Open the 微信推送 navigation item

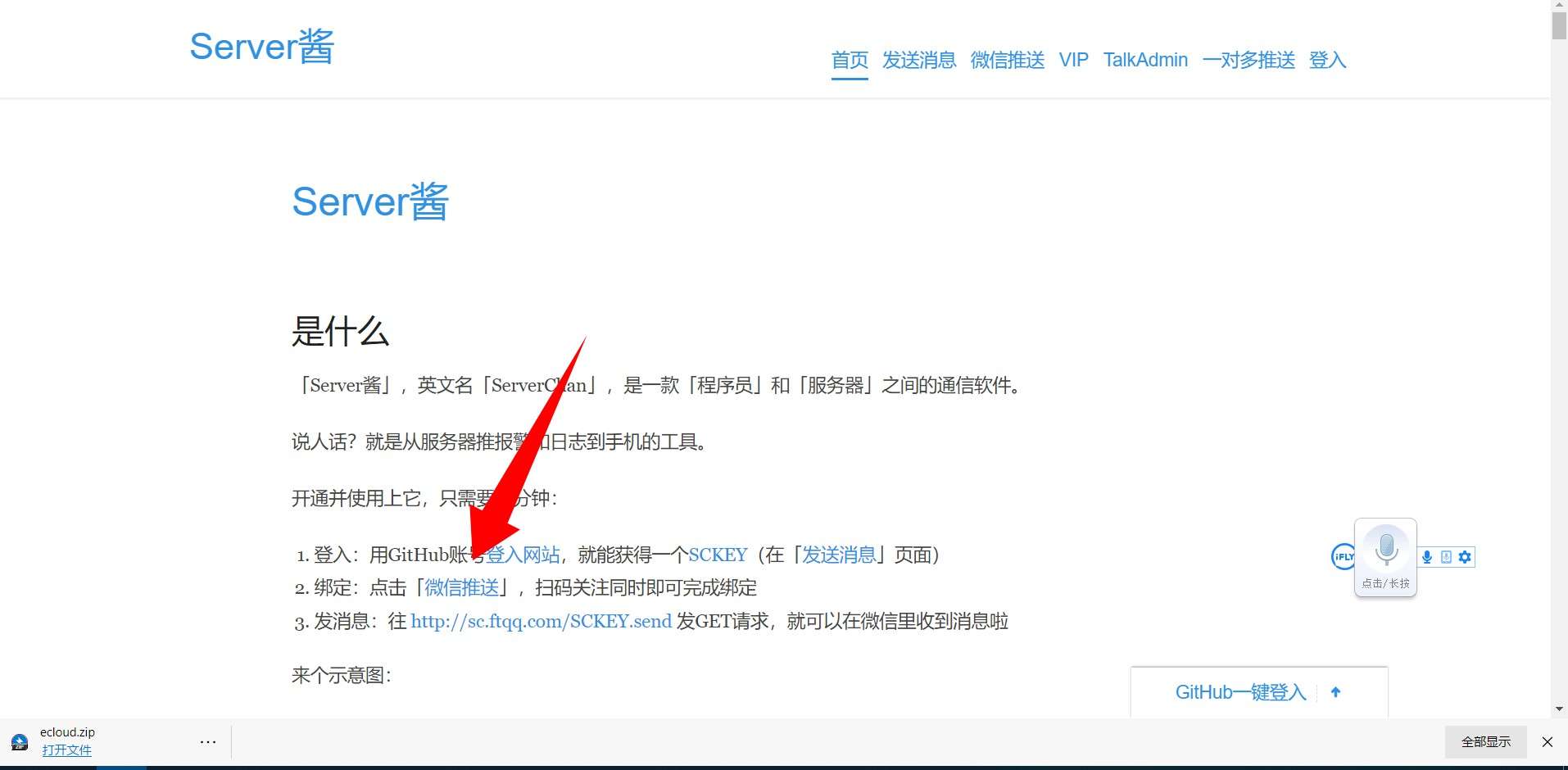[1008, 60]
